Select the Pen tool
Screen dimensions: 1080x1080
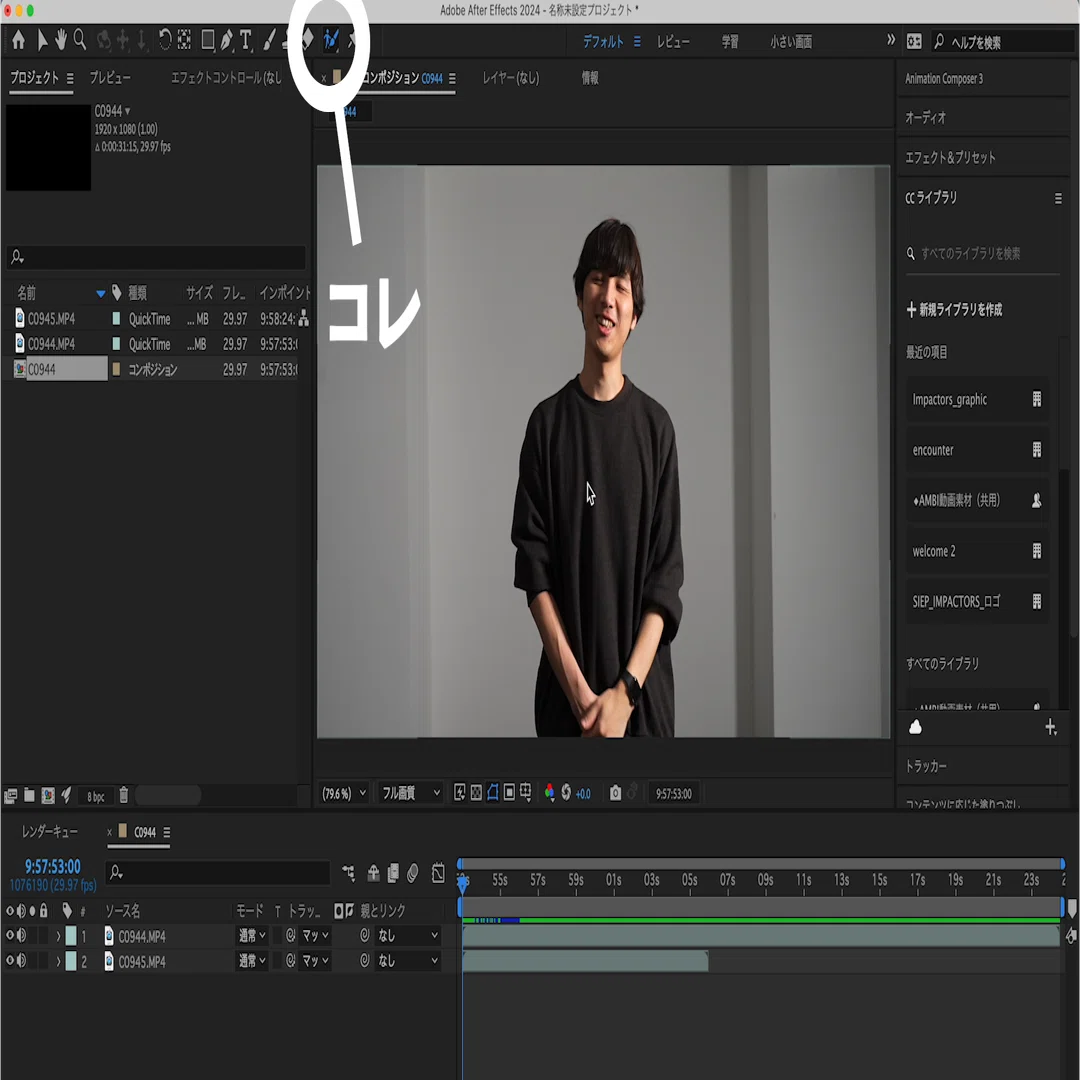[x=227, y=41]
